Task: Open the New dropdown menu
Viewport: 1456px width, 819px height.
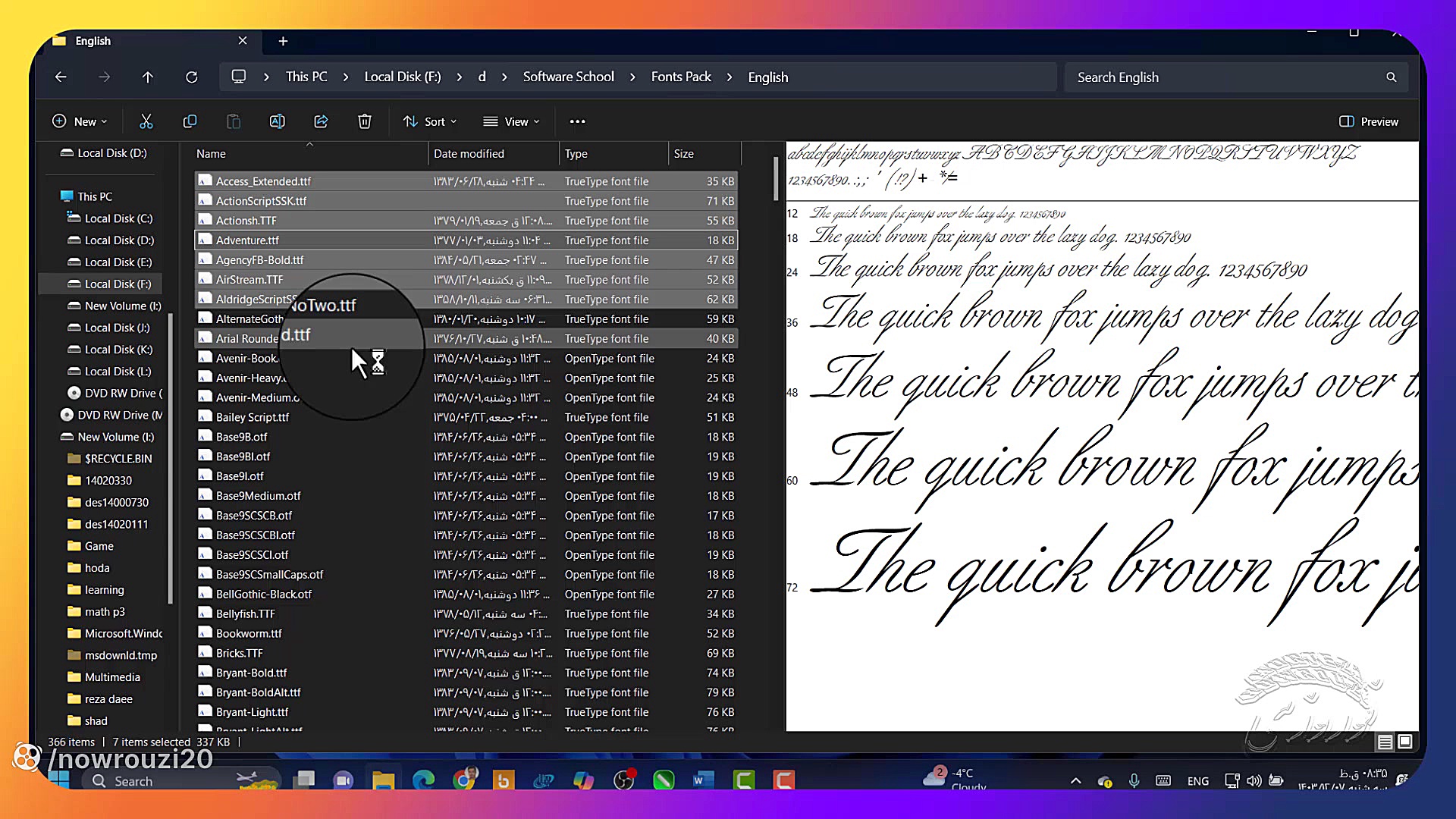Action: tap(80, 121)
